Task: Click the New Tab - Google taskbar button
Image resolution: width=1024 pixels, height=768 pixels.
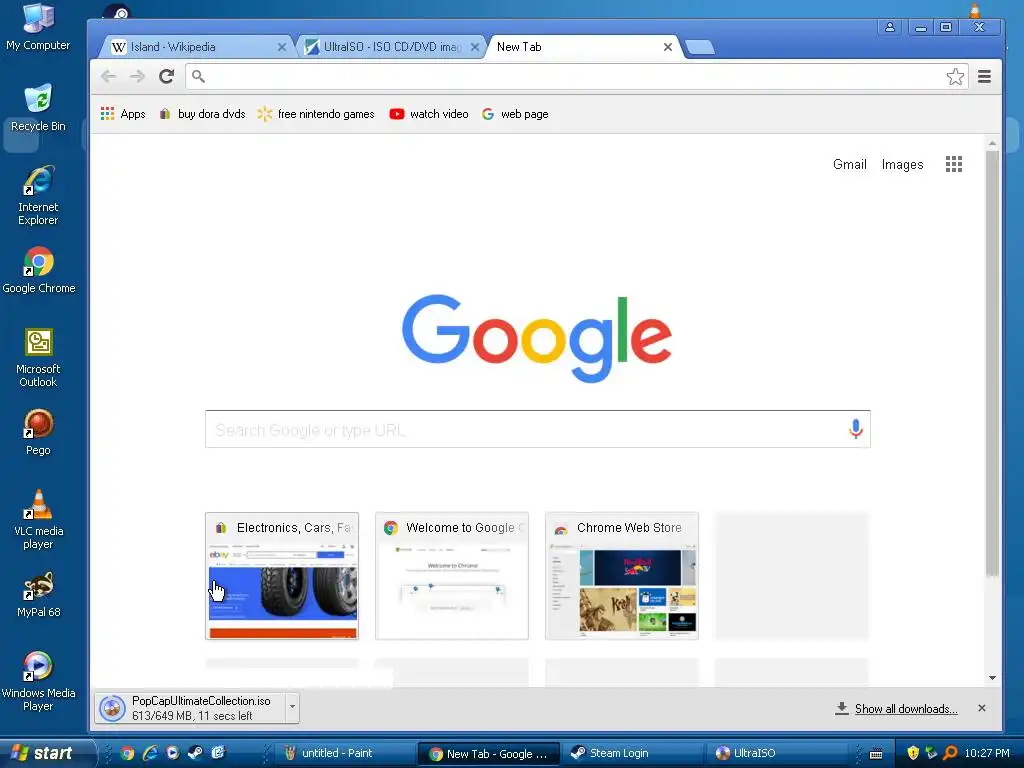Action: [488, 754]
